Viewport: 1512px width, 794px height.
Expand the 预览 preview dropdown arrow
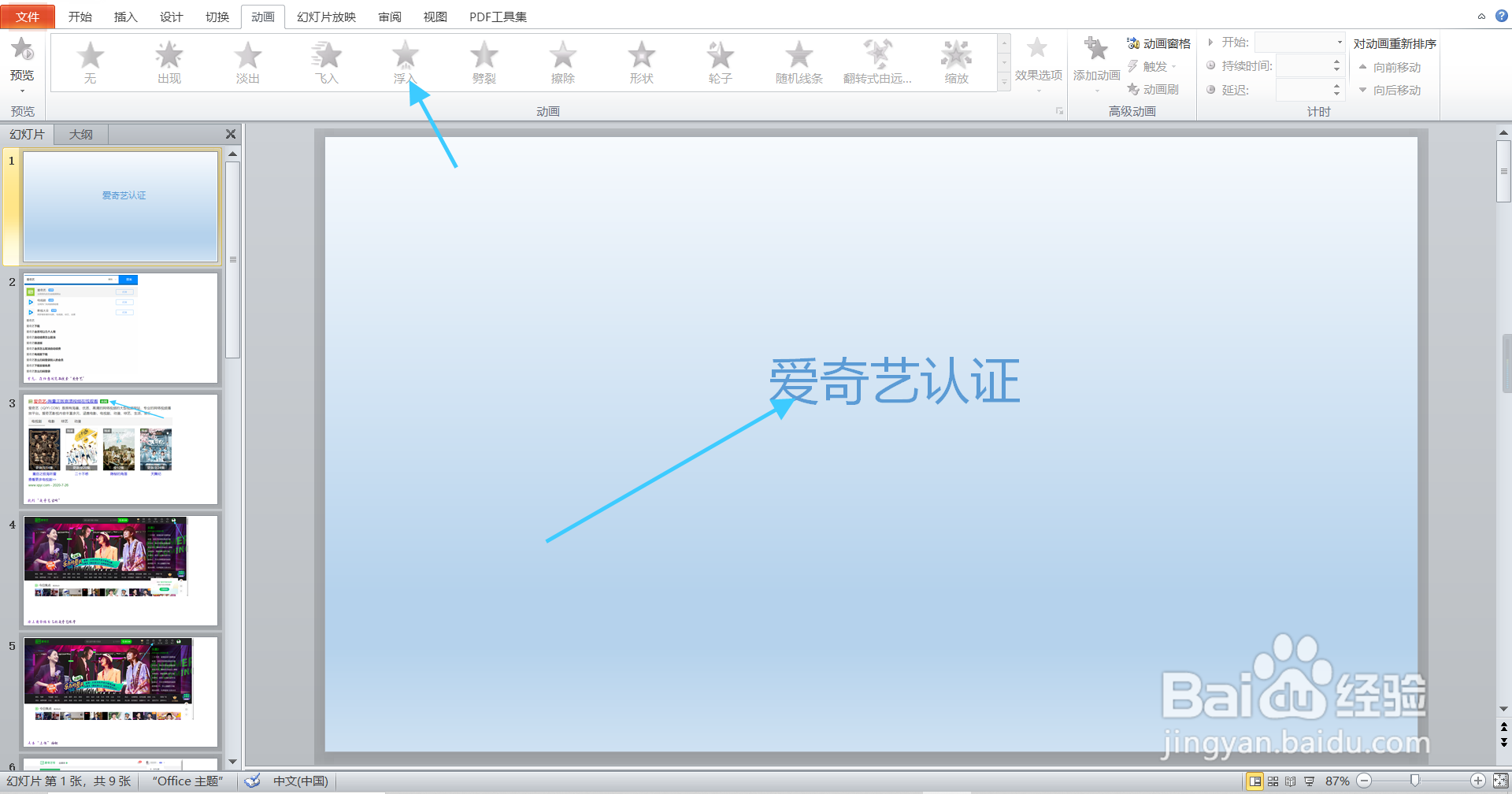tap(22, 91)
